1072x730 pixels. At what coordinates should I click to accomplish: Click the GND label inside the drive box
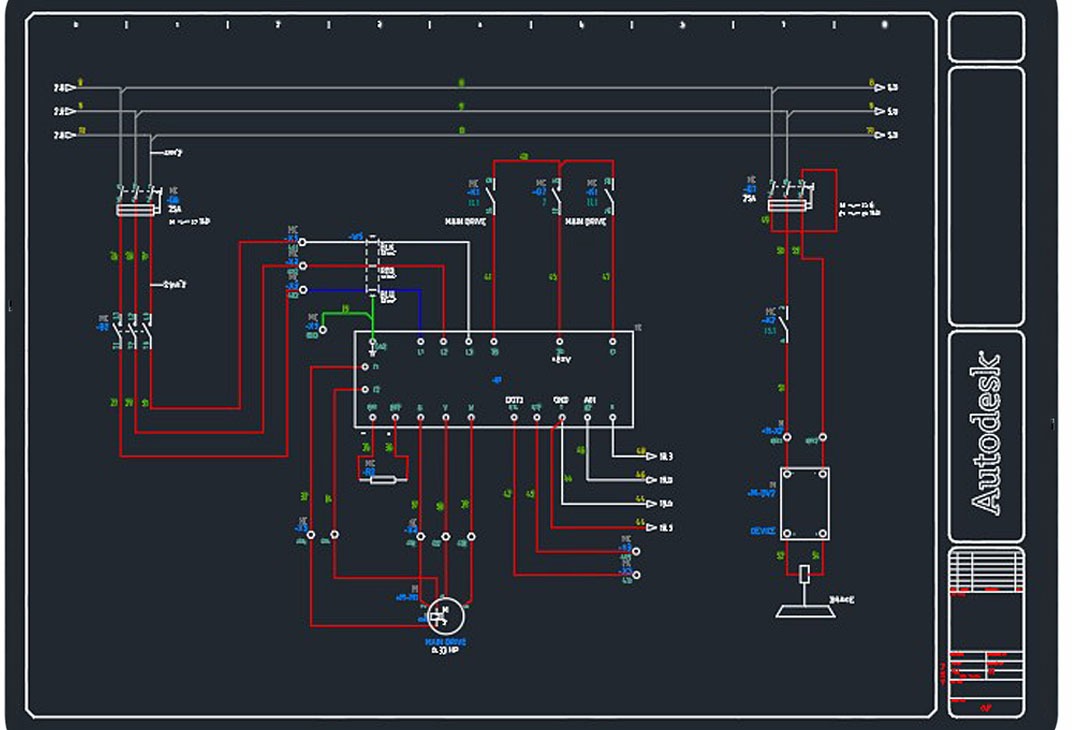point(561,400)
